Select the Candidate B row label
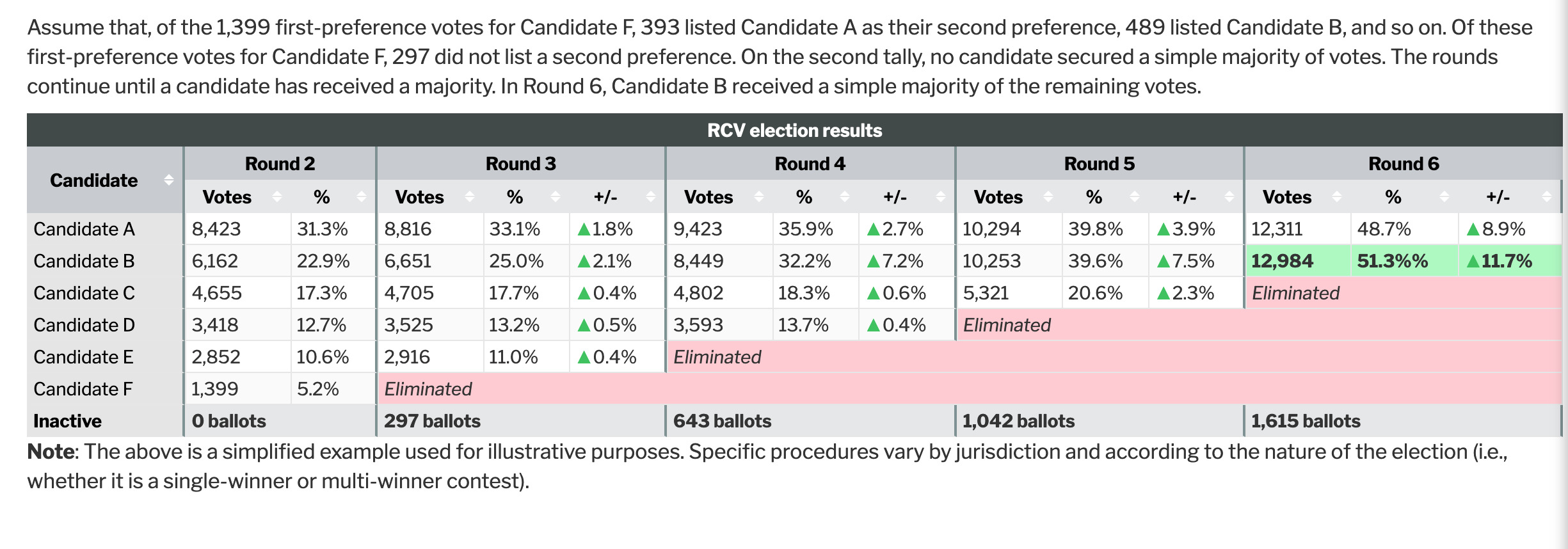The width and height of the screenshot is (1568, 549). pyautogui.click(x=84, y=261)
